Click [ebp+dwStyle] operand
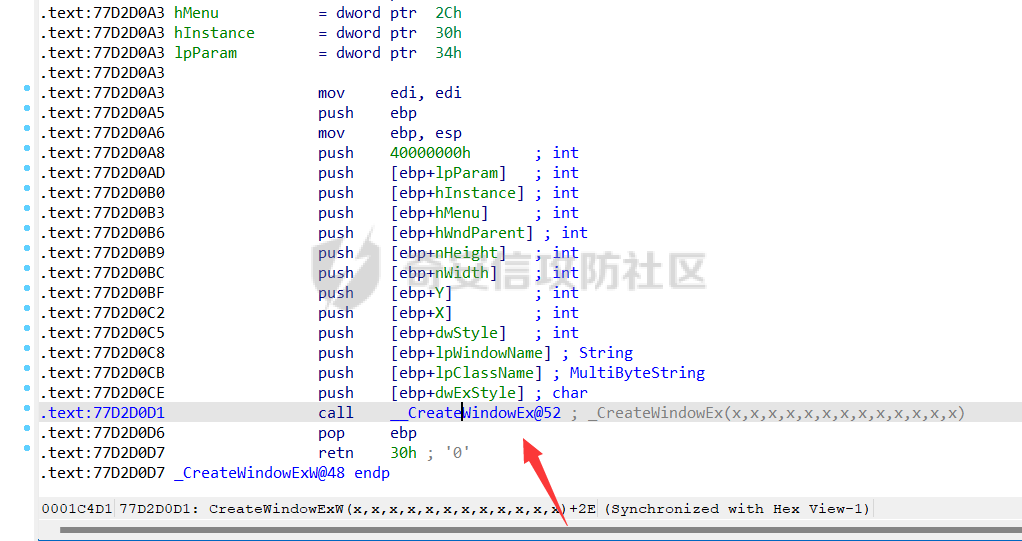The width and height of the screenshot is (1022, 541). pyautogui.click(x=448, y=333)
